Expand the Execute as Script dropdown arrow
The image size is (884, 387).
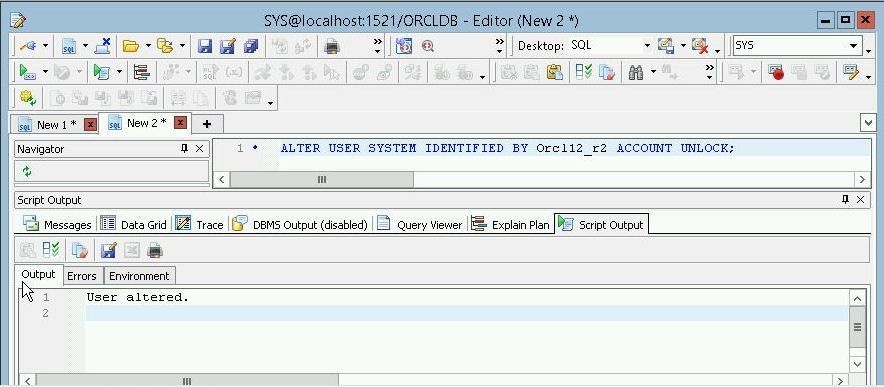pos(119,72)
